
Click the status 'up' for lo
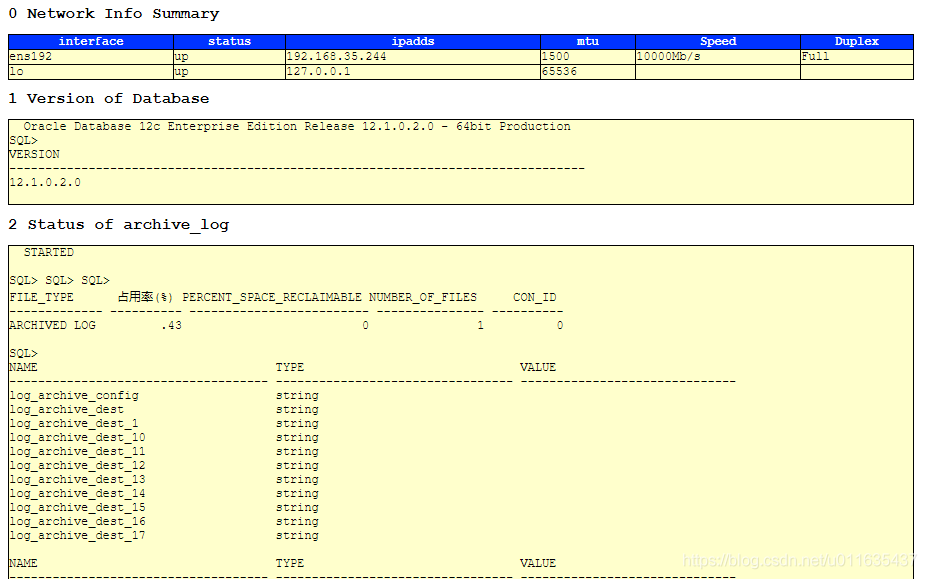coord(181,72)
